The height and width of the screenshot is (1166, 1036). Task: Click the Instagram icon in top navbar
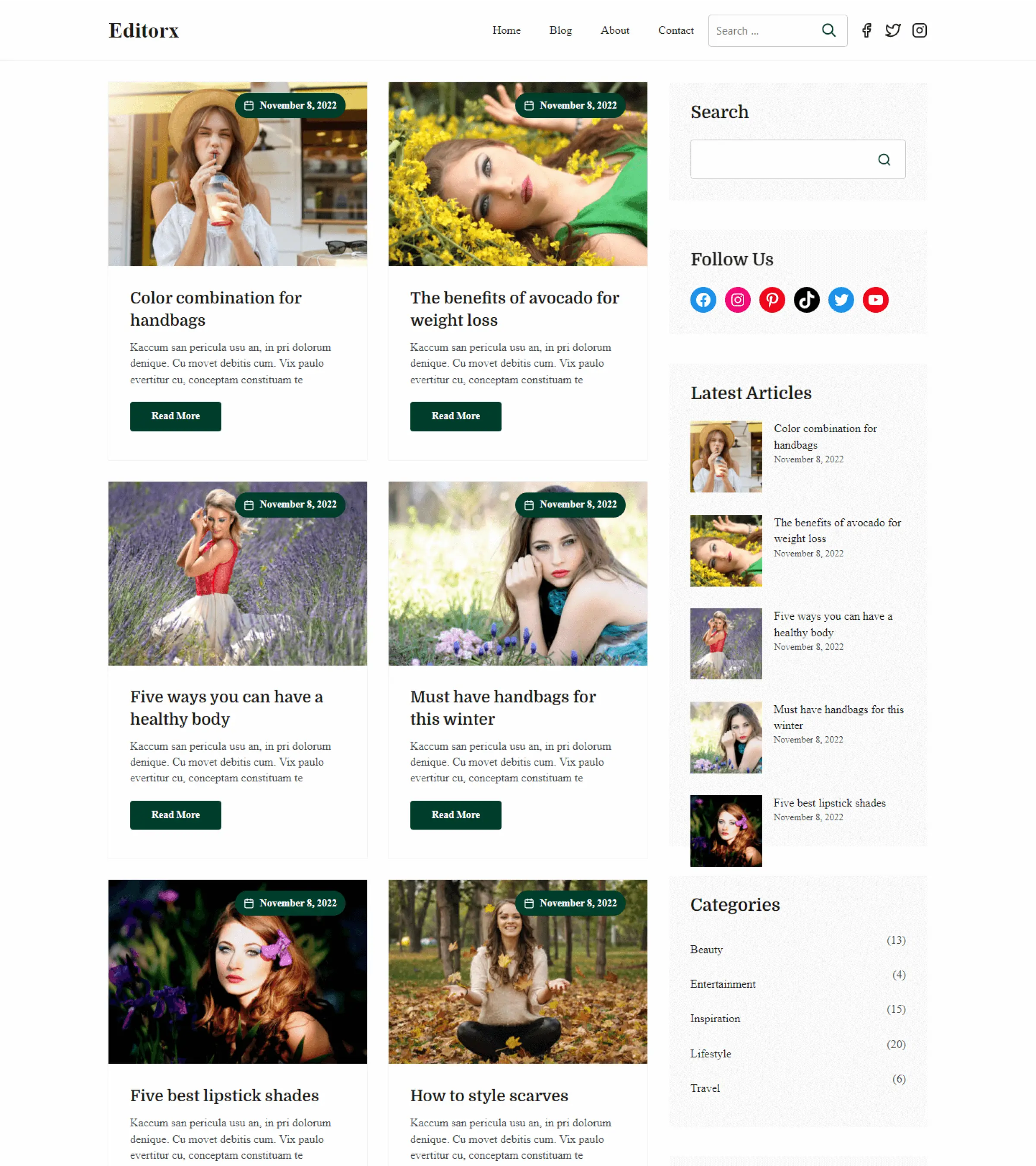(919, 30)
